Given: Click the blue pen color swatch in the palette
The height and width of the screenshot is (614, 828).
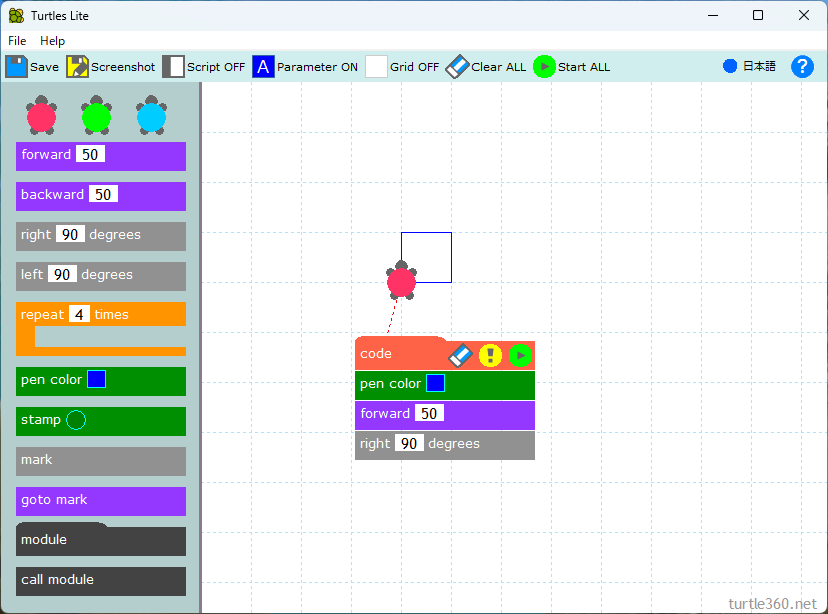Looking at the screenshot, I should pyautogui.click(x=96, y=380).
